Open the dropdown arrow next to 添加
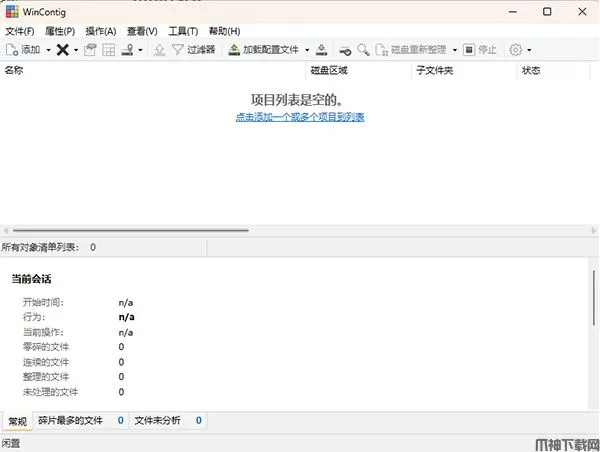Viewport: 600px width, 452px height. [49, 50]
